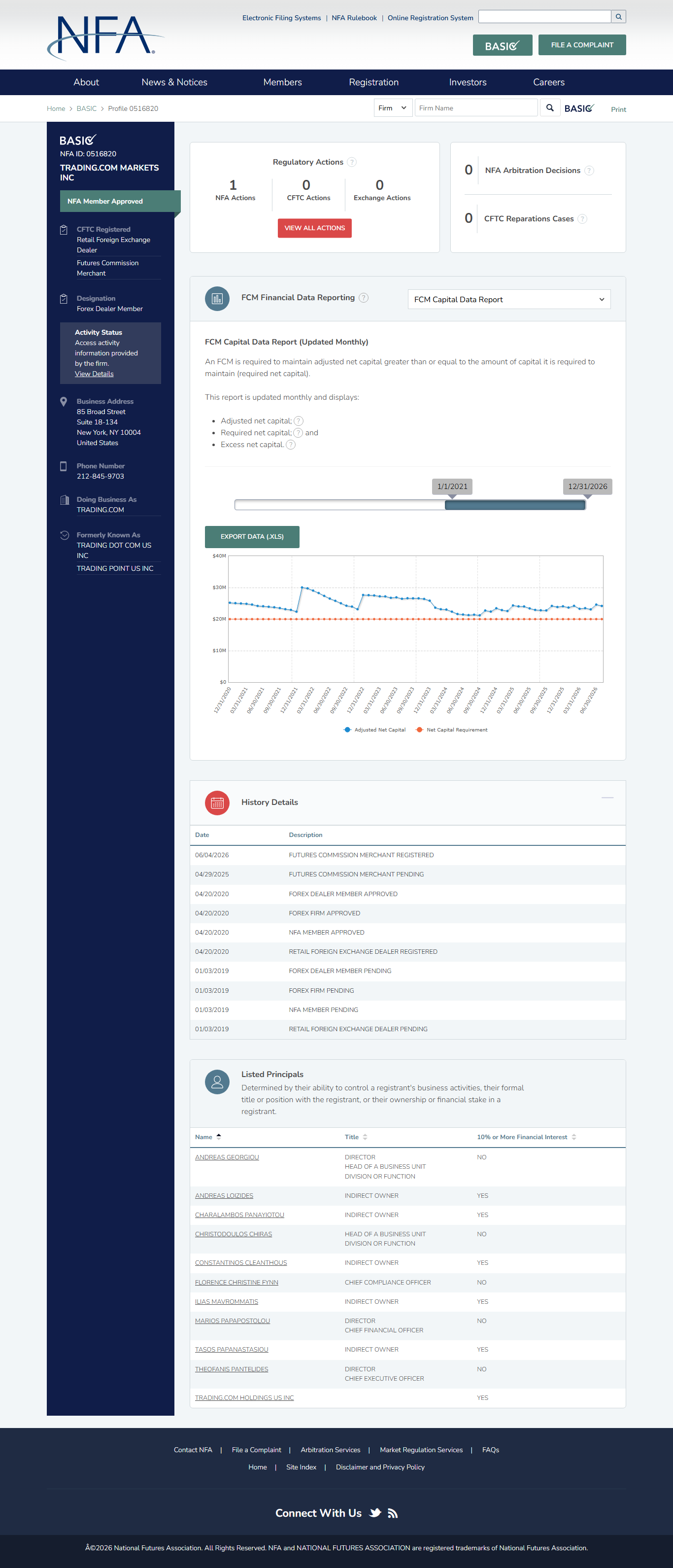Click the BASIC logo beside firm search
Image resolution: width=673 pixels, height=1568 pixels.
(x=579, y=108)
